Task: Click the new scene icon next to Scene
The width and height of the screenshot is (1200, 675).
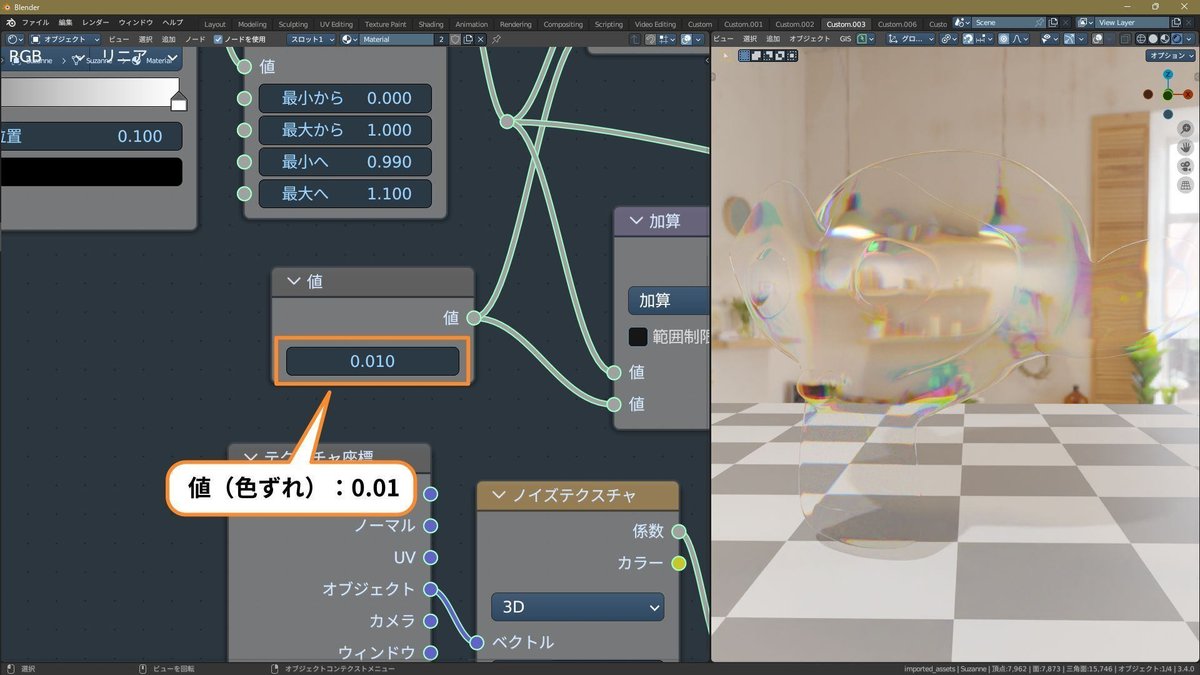Action: 1053,22
